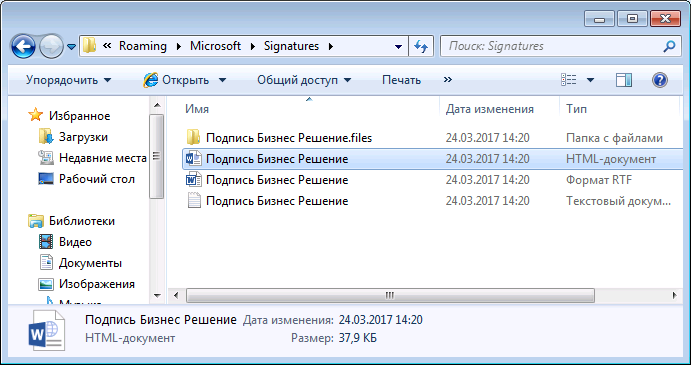
Task: Select Roaming in the address path
Action: [143, 46]
